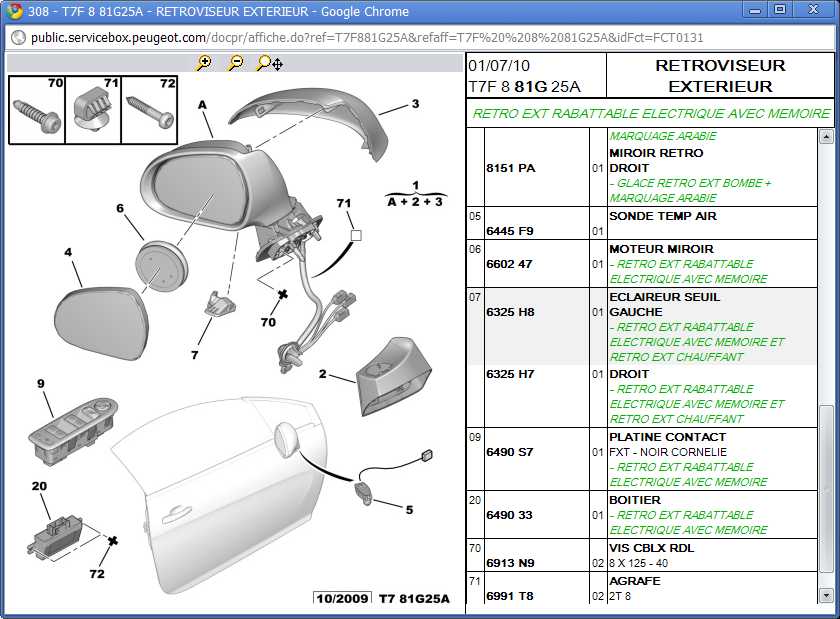Select part number 6490 S7
This screenshot has width=840, height=619.
[510, 452]
